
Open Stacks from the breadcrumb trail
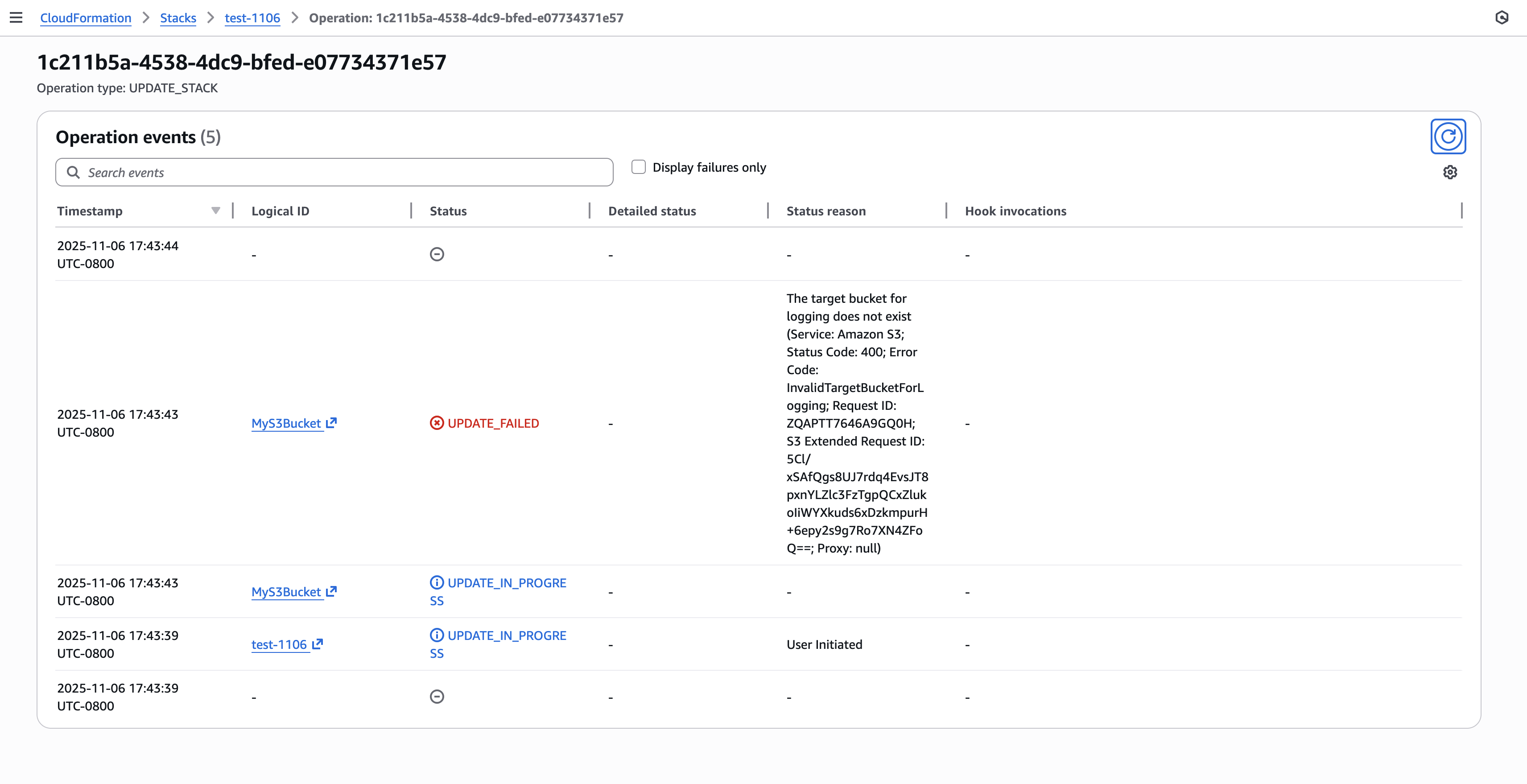tap(178, 18)
